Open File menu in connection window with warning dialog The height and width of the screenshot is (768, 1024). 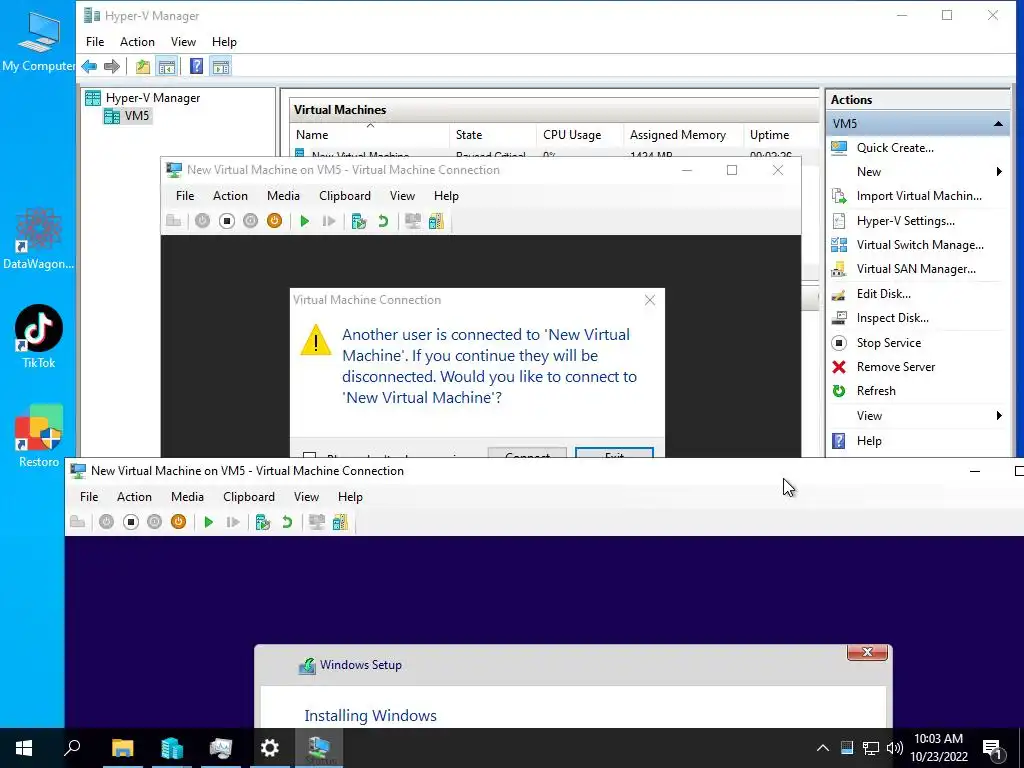(185, 196)
